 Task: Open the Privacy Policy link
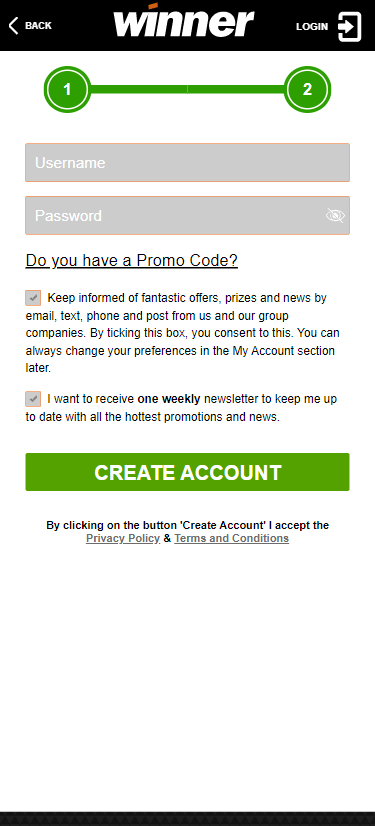click(123, 538)
